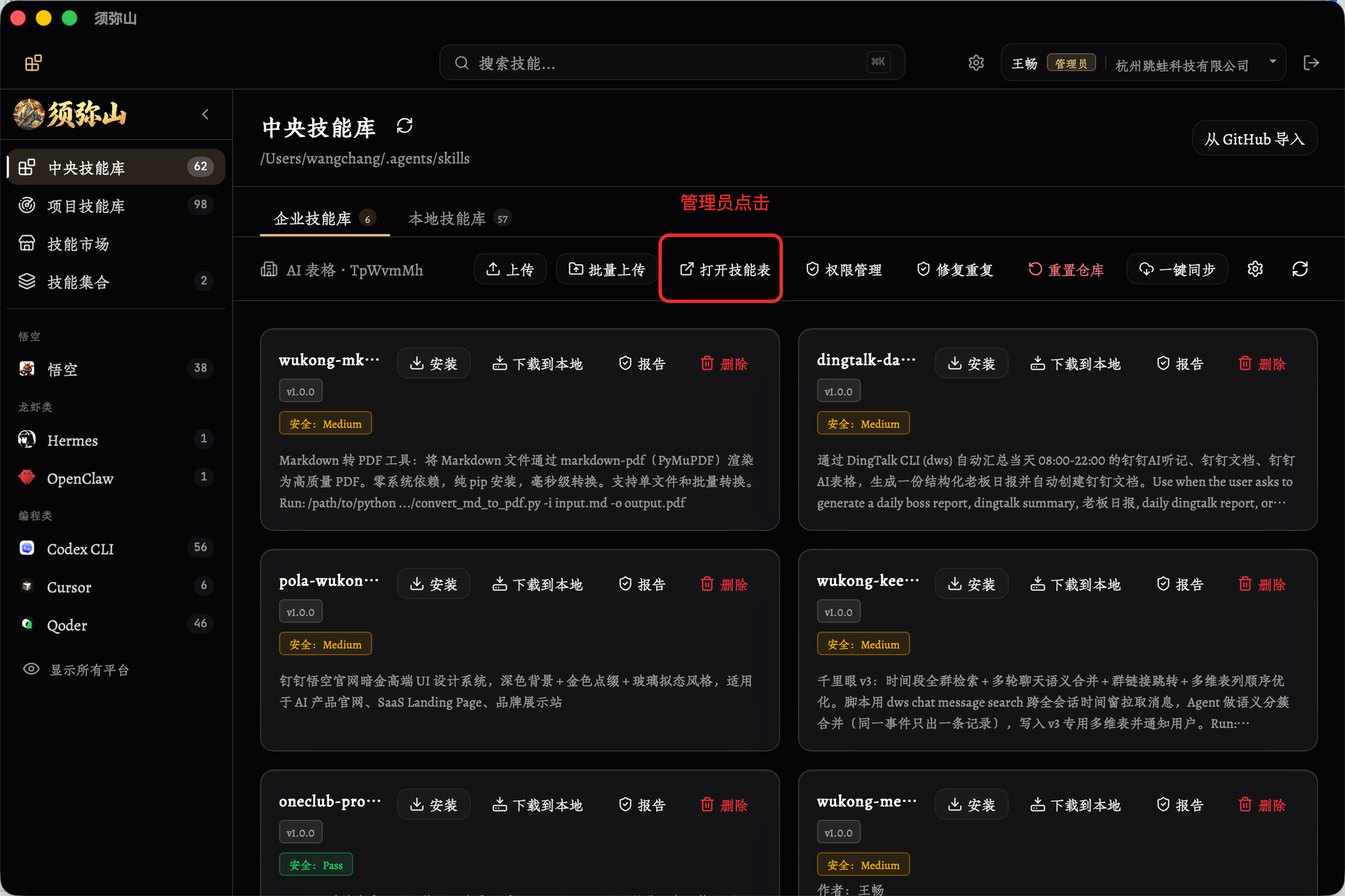The width and height of the screenshot is (1345, 896).
Task: Focus the 搜索技能 search field
Action: (672, 63)
